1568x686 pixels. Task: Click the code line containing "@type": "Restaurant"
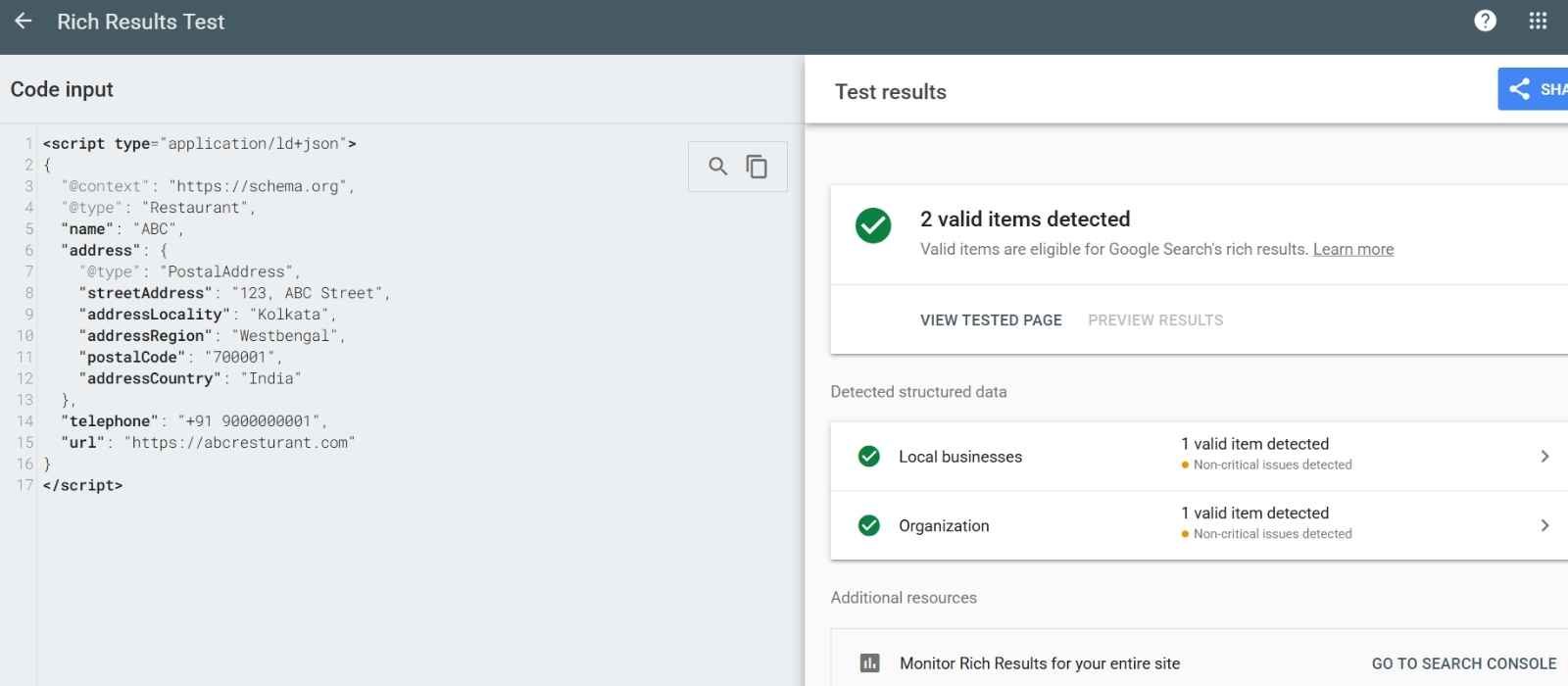coord(158,208)
